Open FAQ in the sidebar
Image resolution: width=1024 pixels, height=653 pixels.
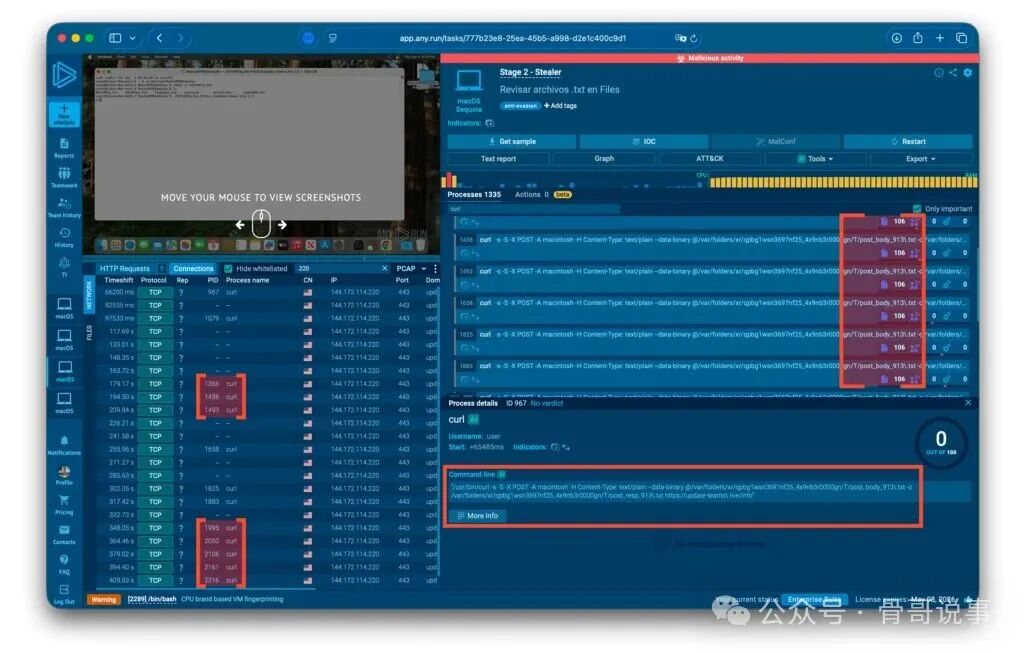click(x=64, y=564)
